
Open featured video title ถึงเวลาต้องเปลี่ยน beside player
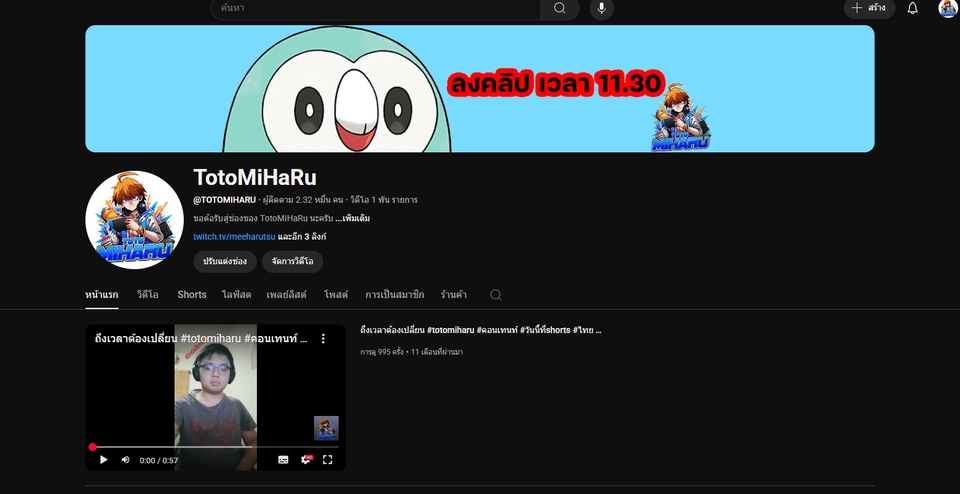(x=481, y=330)
